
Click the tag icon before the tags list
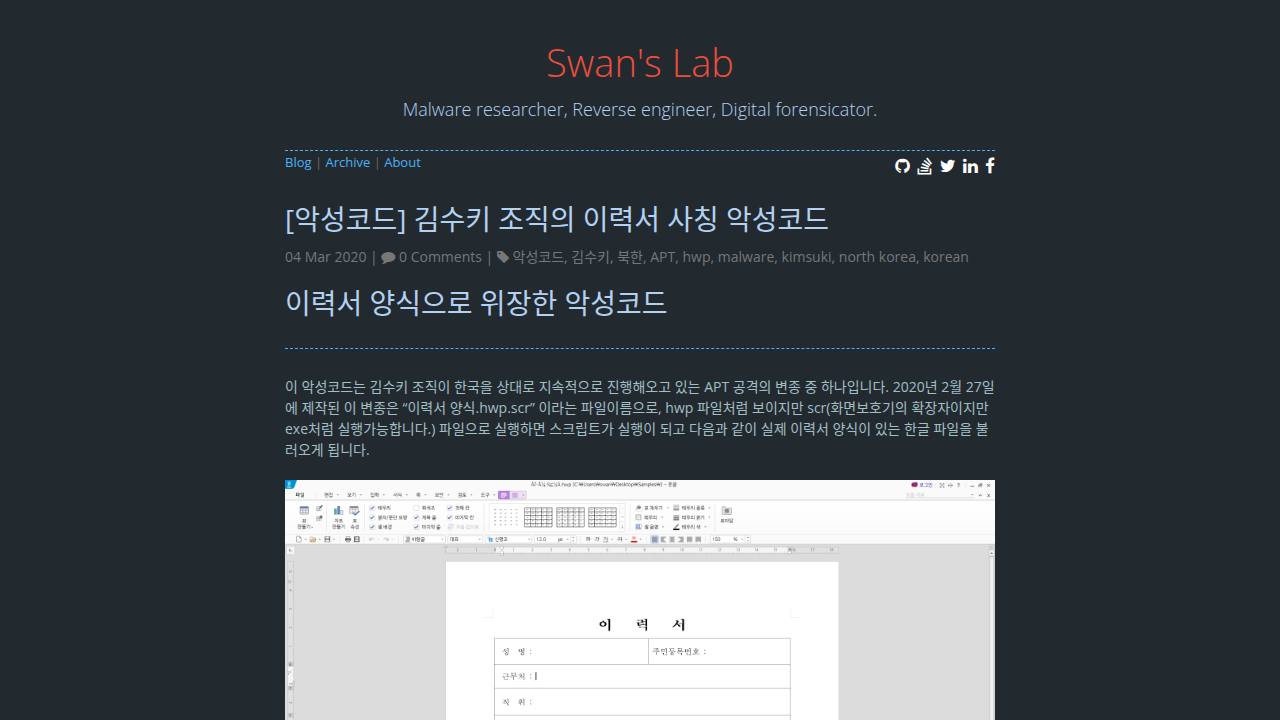[502, 257]
